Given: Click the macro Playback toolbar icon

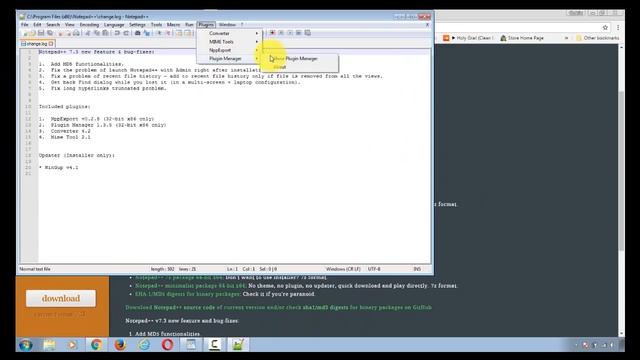Looking at the screenshot, I should [x=290, y=33].
